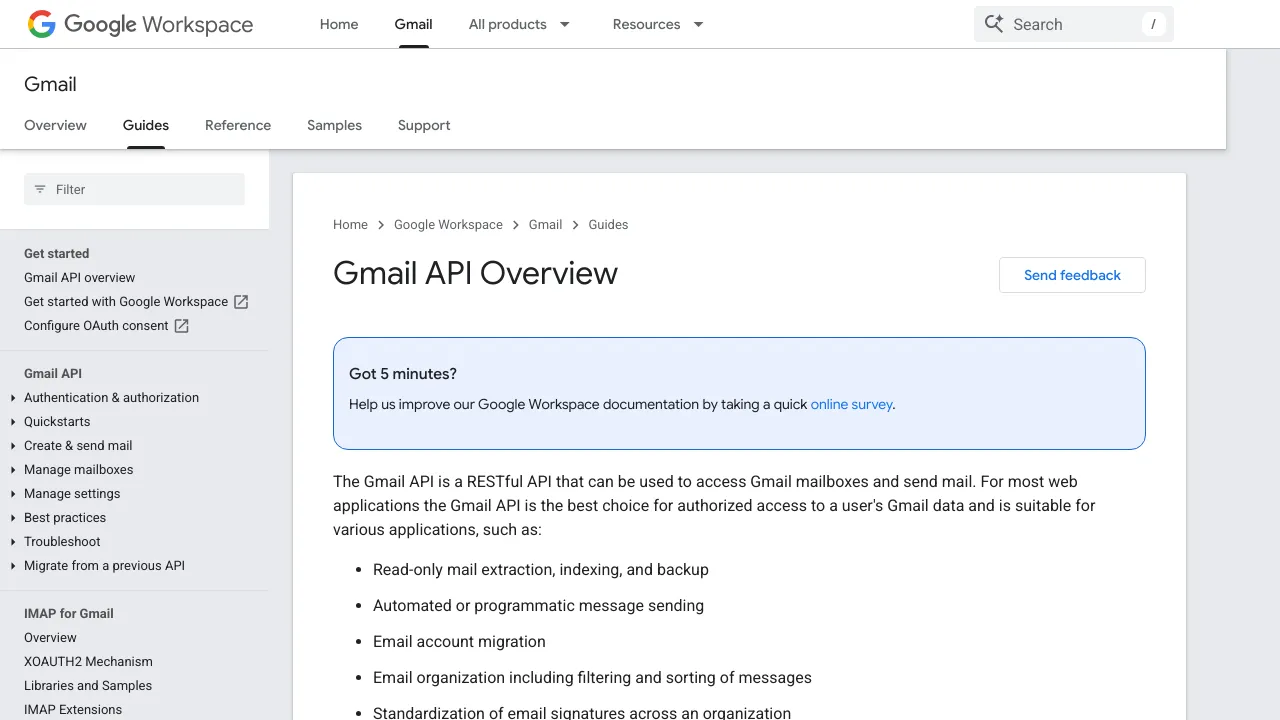
Task: Click the IMAP for Gmail sidebar heading
Action: click(x=69, y=614)
